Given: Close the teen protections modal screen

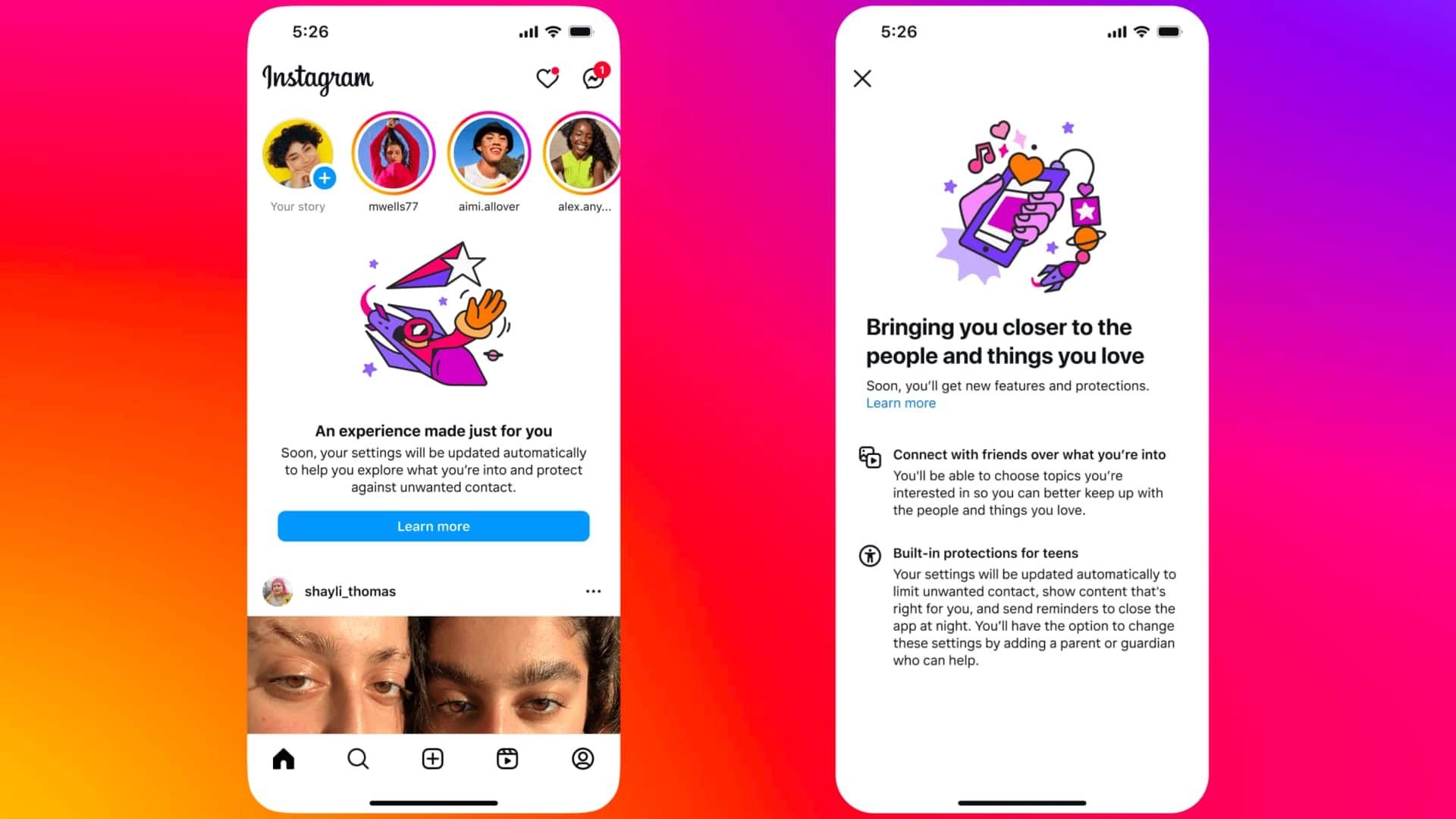Looking at the screenshot, I should tap(861, 78).
